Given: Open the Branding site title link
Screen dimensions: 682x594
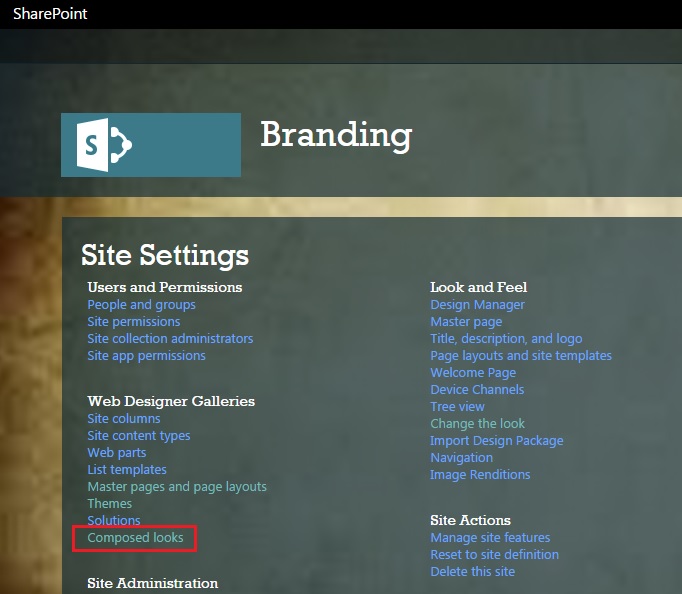Looking at the screenshot, I should pyautogui.click(x=336, y=135).
